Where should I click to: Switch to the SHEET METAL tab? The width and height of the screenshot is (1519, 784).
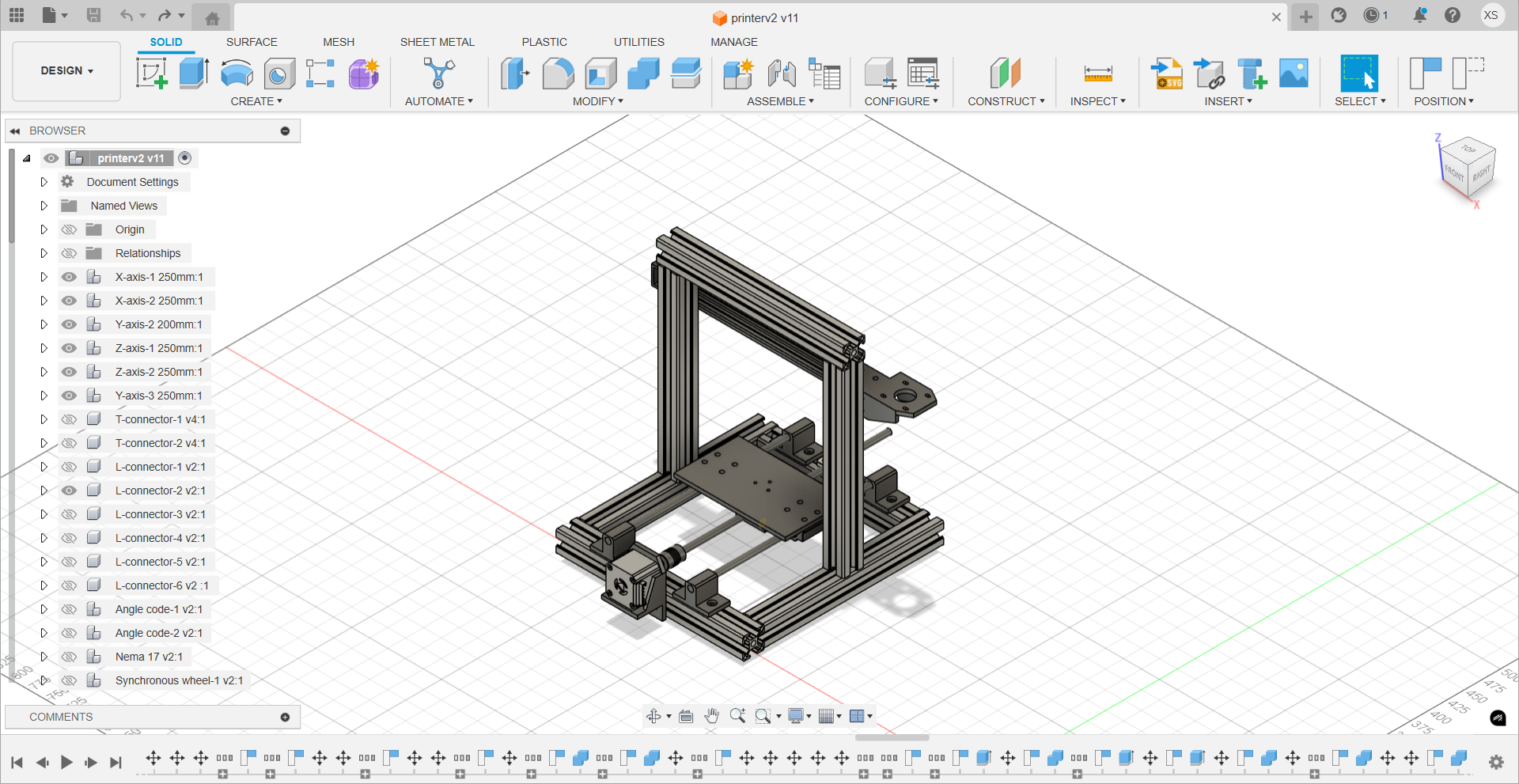click(x=438, y=42)
